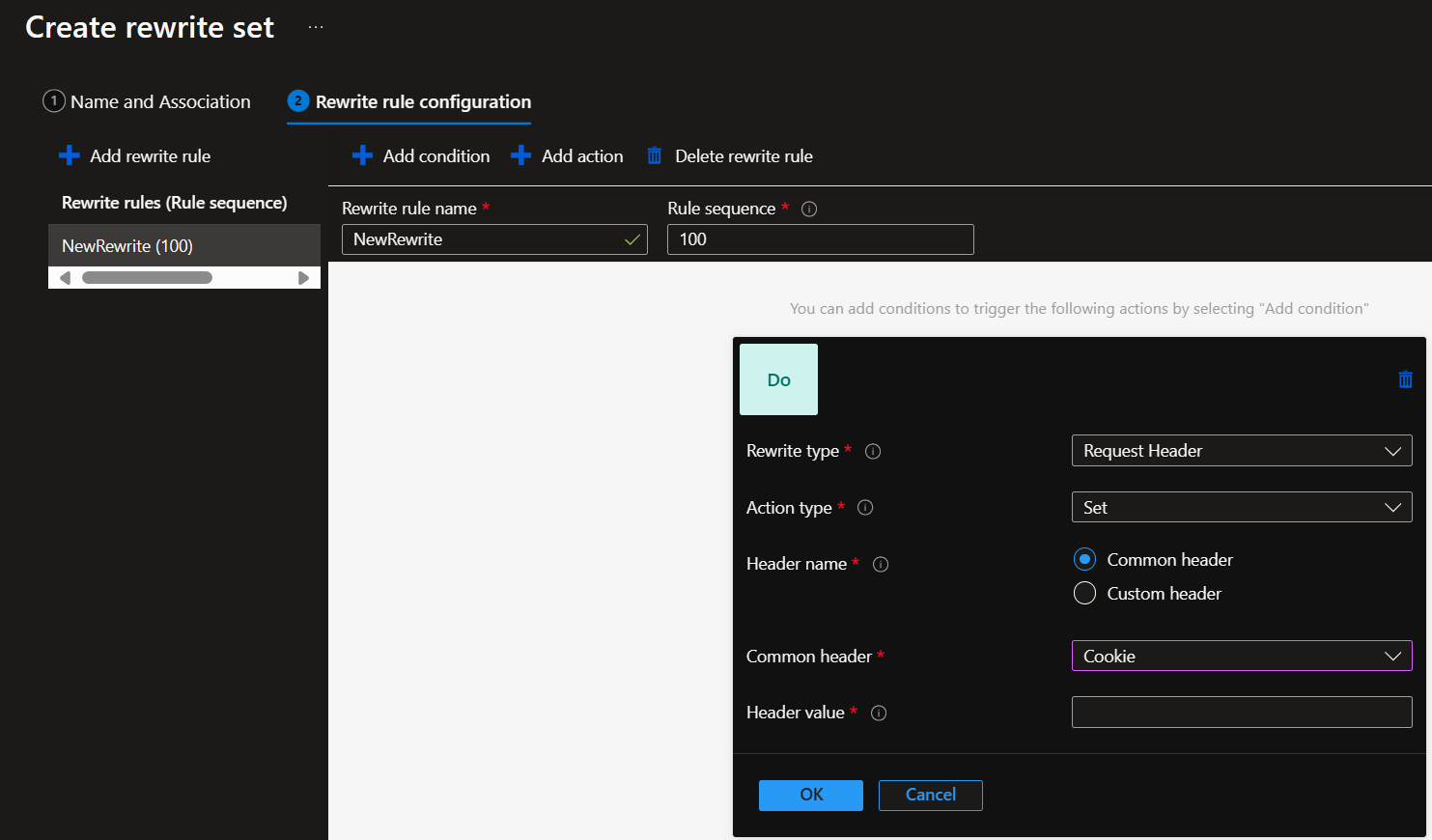Focus the Rule sequence input field
The width and height of the screenshot is (1432, 840).
tap(821, 239)
